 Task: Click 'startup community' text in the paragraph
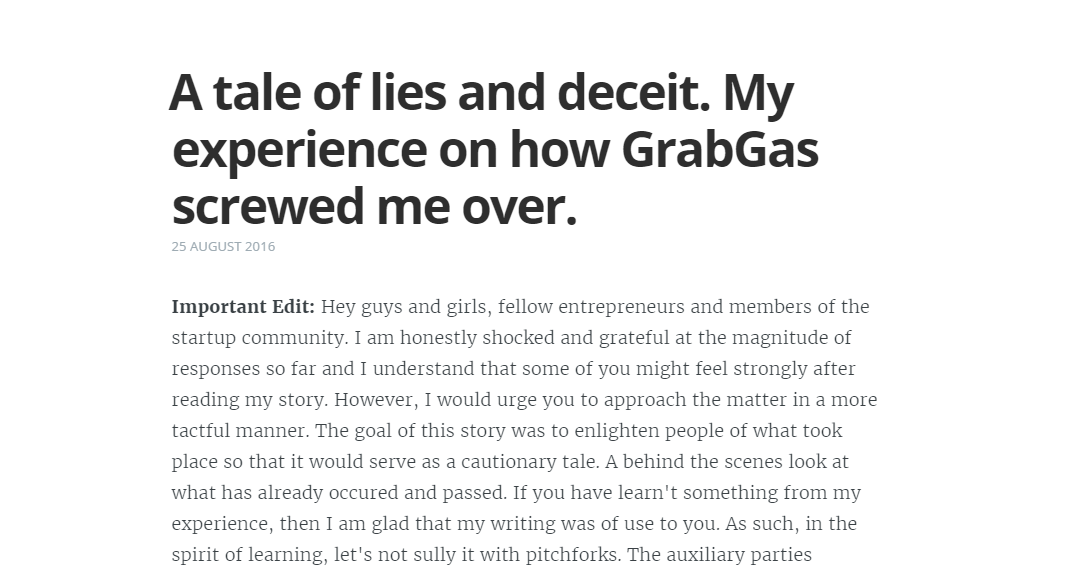[258, 338]
